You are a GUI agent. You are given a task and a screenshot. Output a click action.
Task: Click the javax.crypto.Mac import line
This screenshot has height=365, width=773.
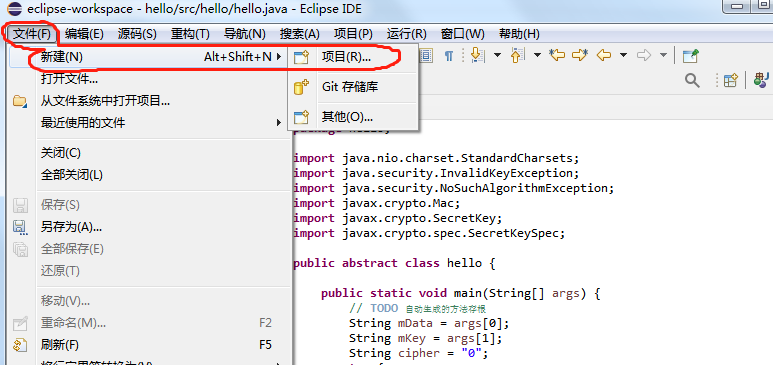(x=377, y=203)
